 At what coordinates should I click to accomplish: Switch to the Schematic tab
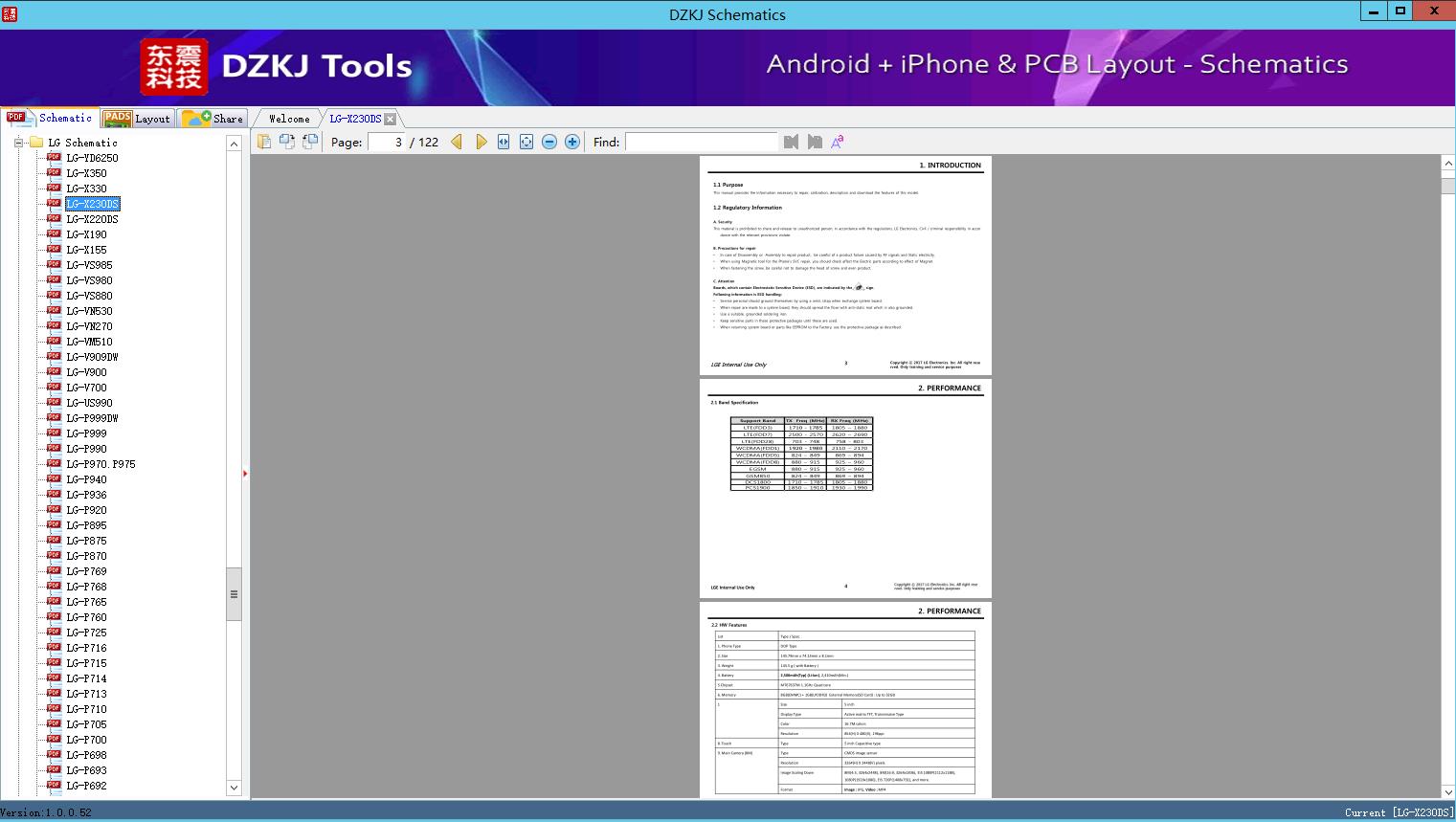tap(50, 118)
